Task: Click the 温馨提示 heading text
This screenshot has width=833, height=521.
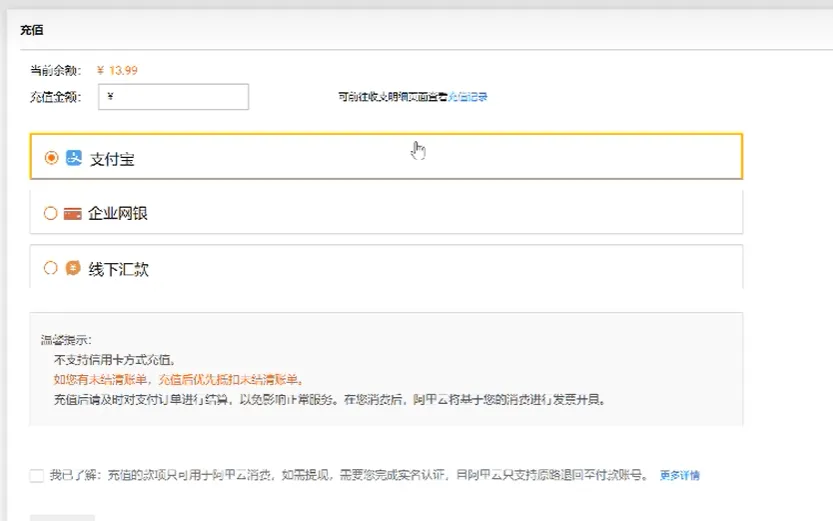Action: click(66, 340)
